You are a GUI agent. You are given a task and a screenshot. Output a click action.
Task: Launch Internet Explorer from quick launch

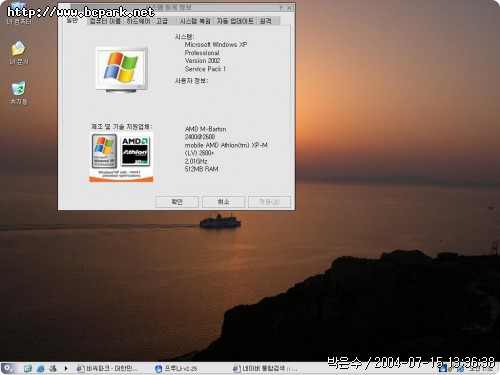tap(40, 368)
